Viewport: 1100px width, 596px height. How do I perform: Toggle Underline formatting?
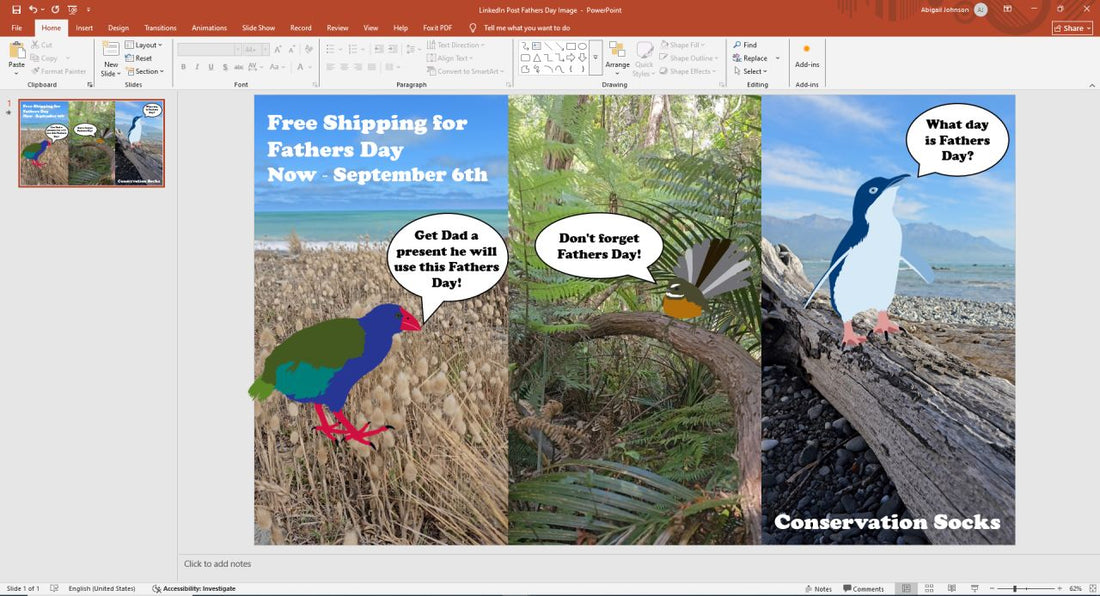tap(210, 67)
